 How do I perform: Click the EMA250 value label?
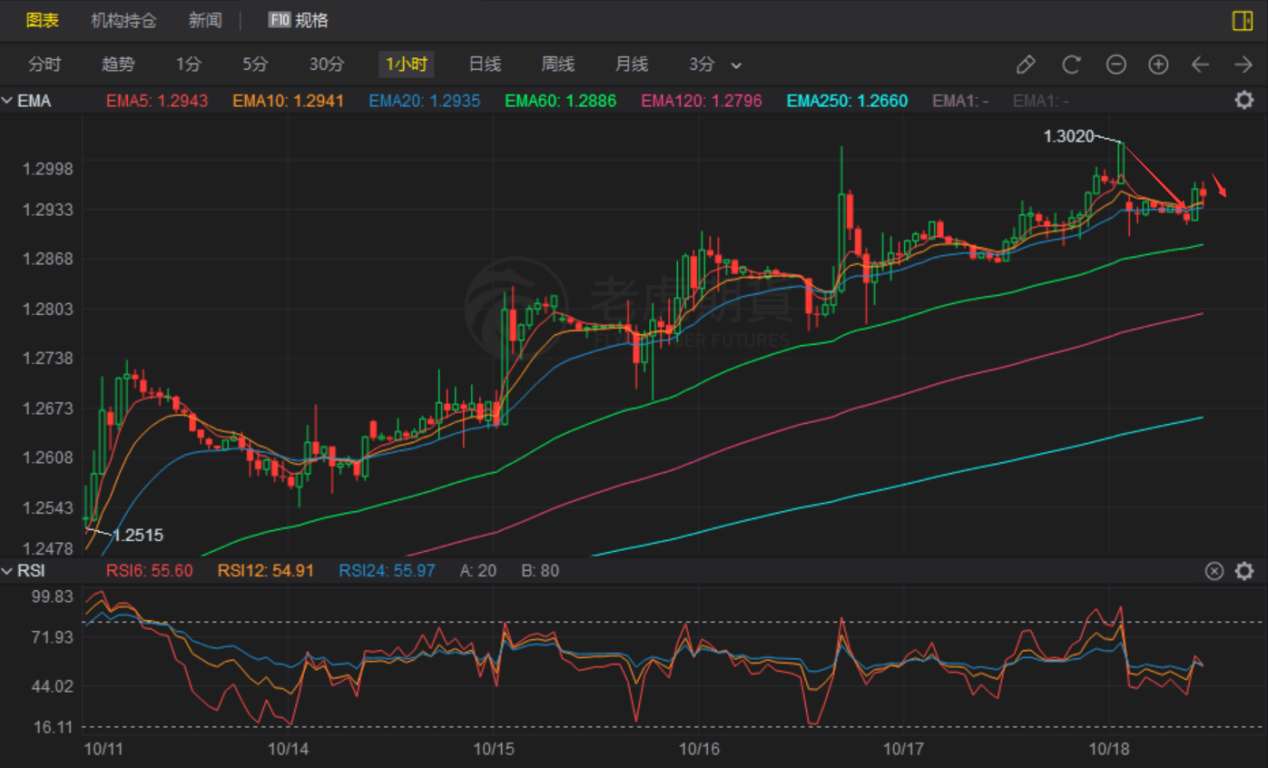(848, 101)
